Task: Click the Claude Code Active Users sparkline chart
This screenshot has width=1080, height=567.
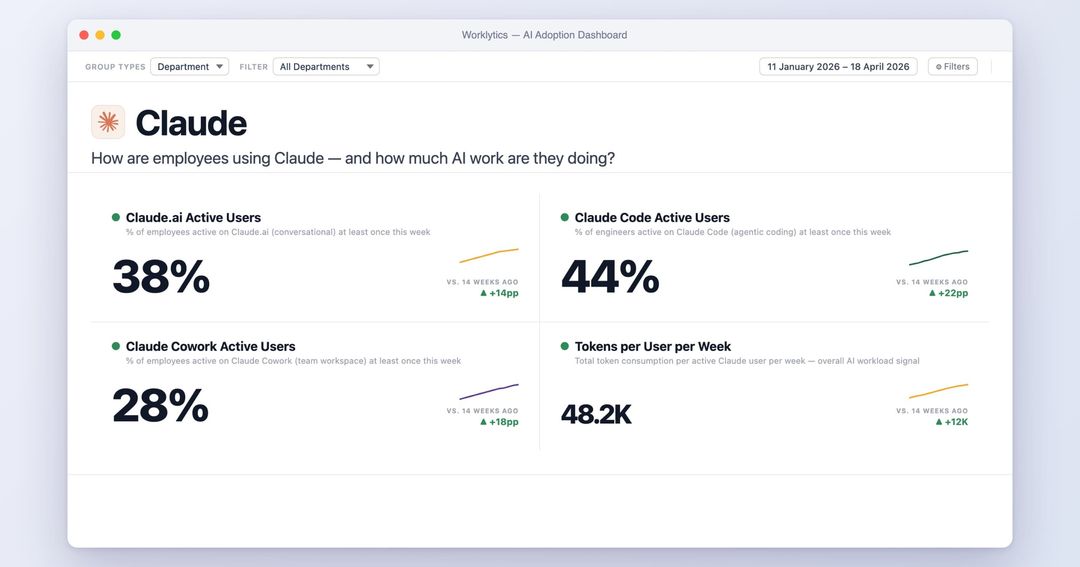Action: click(x=938, y=258)
